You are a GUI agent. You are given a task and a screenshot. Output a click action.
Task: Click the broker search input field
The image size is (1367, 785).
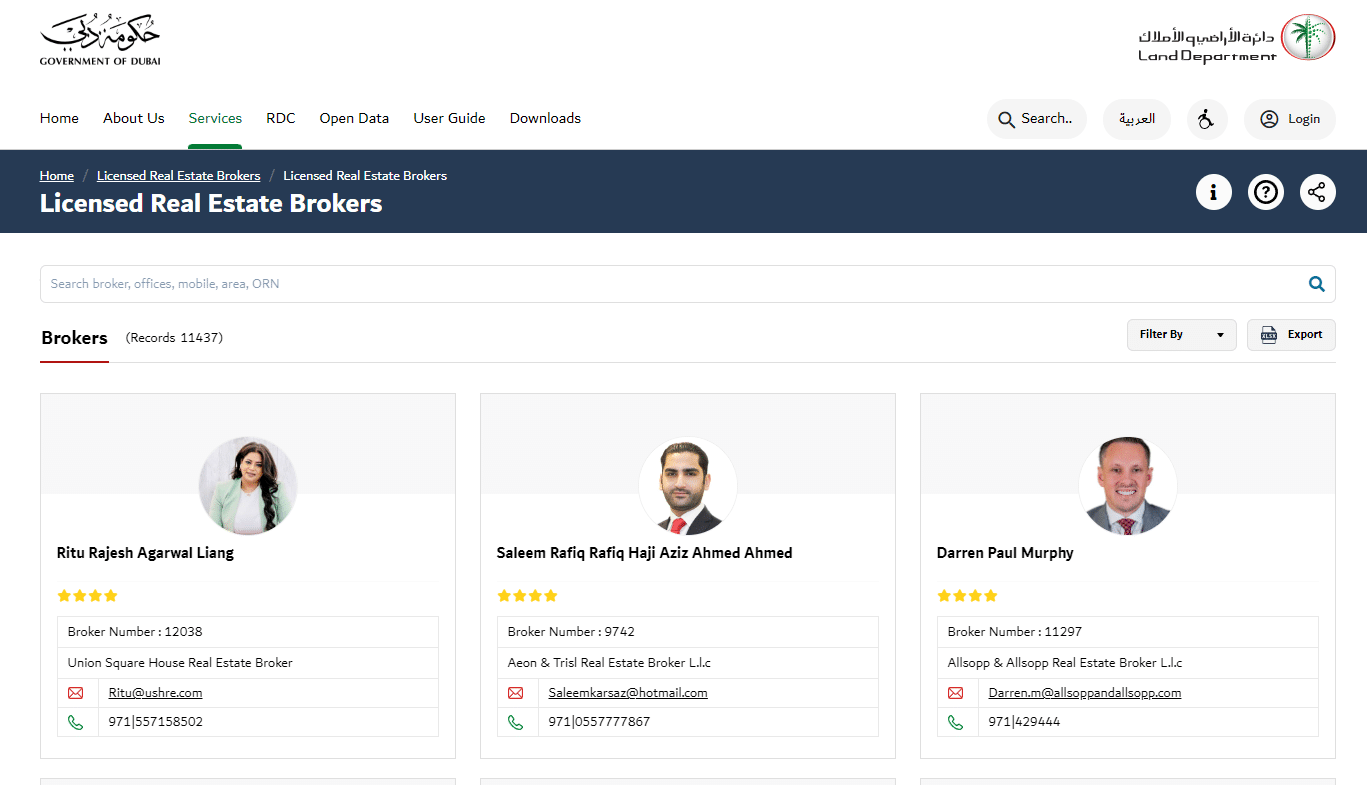pyautogui.click(x=600, y=283)
